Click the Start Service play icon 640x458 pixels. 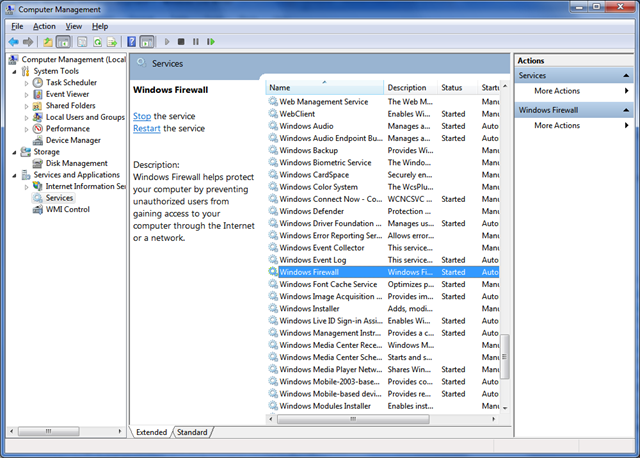[x=167, y=42]
